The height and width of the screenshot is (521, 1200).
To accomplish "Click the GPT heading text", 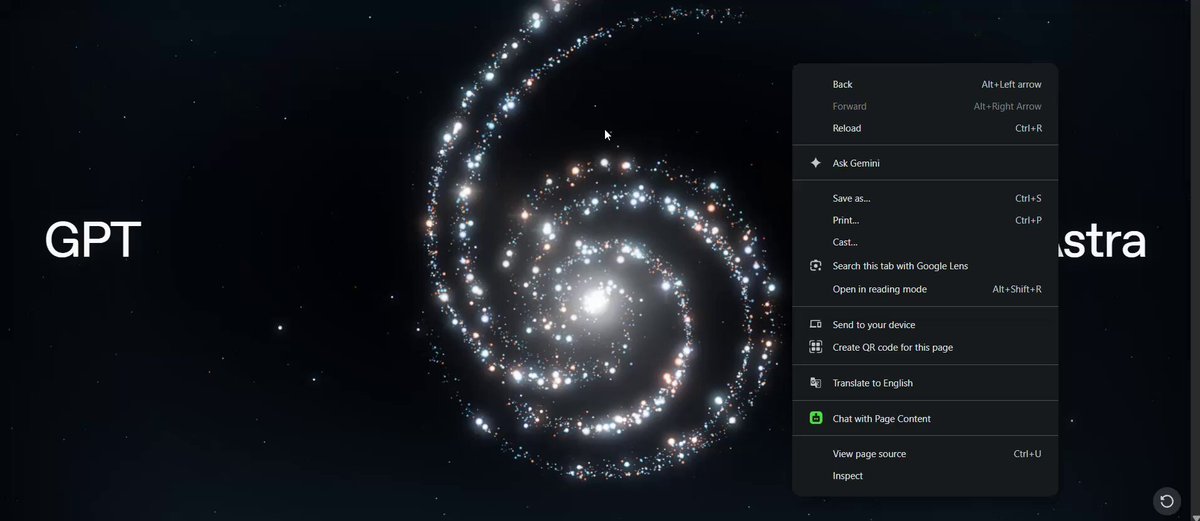I will 93,241.
